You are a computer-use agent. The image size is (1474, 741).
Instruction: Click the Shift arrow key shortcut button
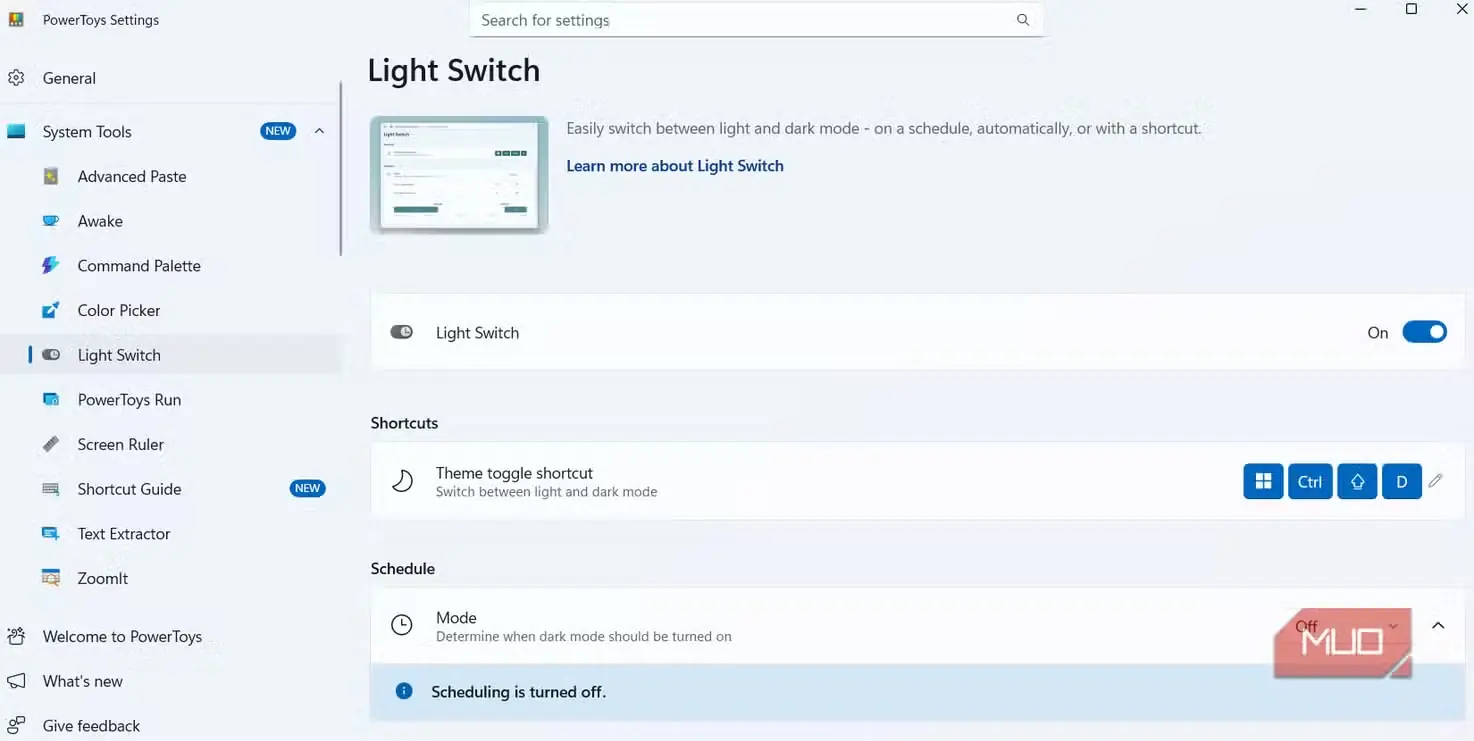click(x=1357, y=481)
